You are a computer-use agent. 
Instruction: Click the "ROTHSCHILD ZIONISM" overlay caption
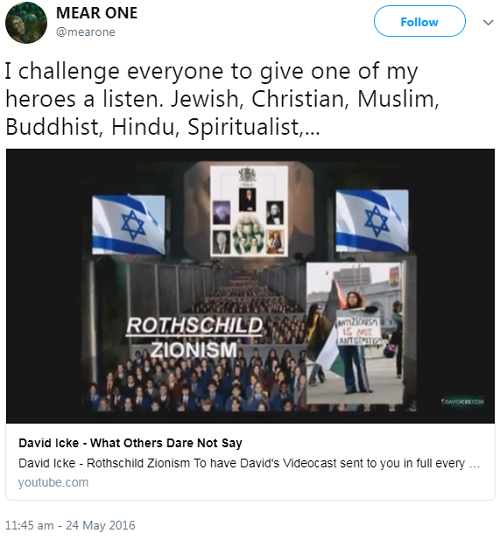[194, 338]
